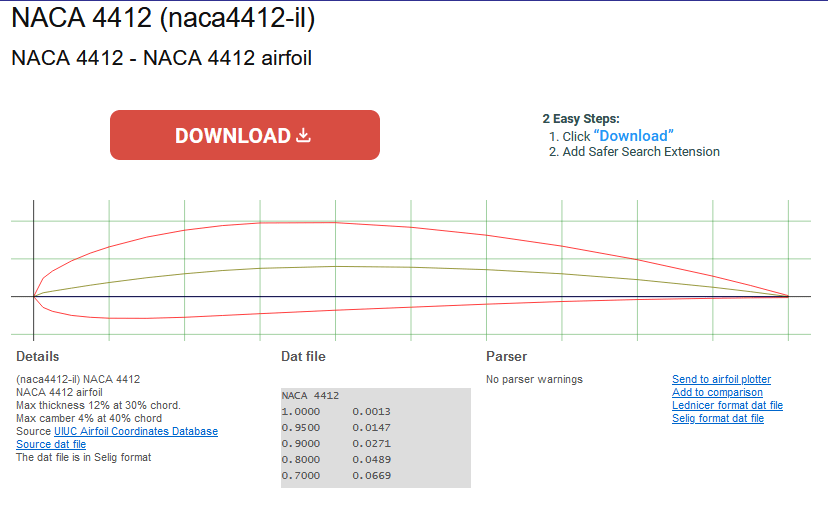Select the "Add Safer Search Extension" step text
This screenshot has height=507, width=828.
(x=641, y=152)
